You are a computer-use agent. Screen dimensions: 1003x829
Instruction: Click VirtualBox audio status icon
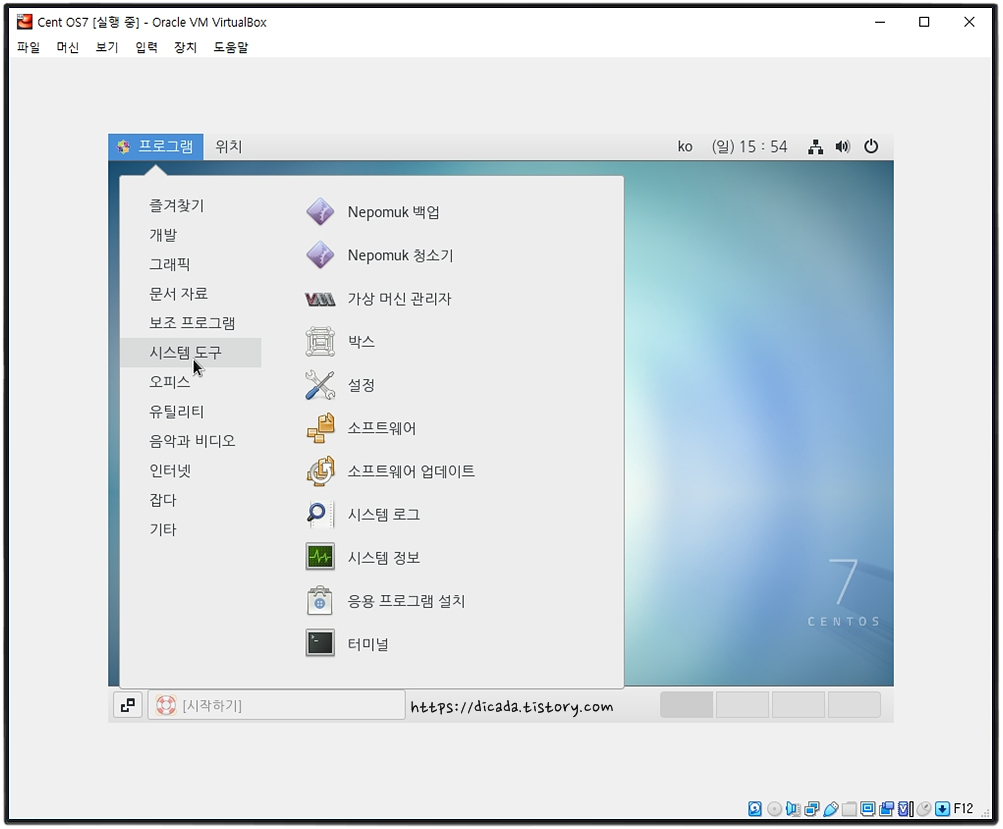pos(793,809)
